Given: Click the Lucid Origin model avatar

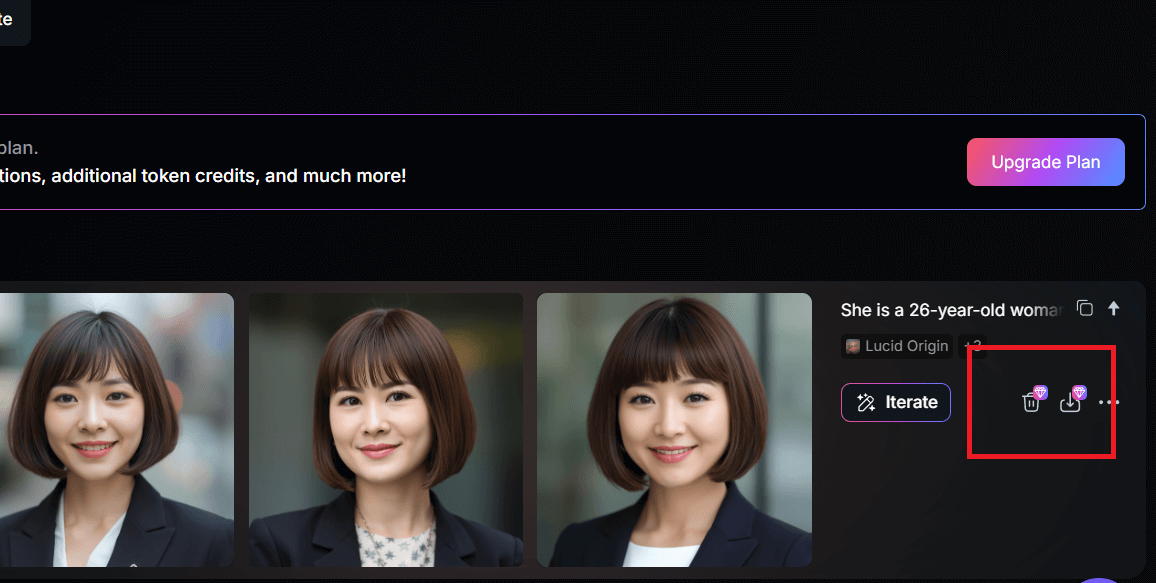Looking at the screenshot, I should coord(853,346).
